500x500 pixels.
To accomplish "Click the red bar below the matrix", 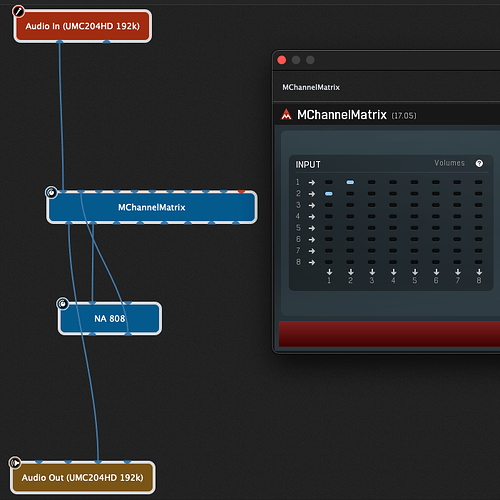I will pyautogui.click(x=389, y=334).
